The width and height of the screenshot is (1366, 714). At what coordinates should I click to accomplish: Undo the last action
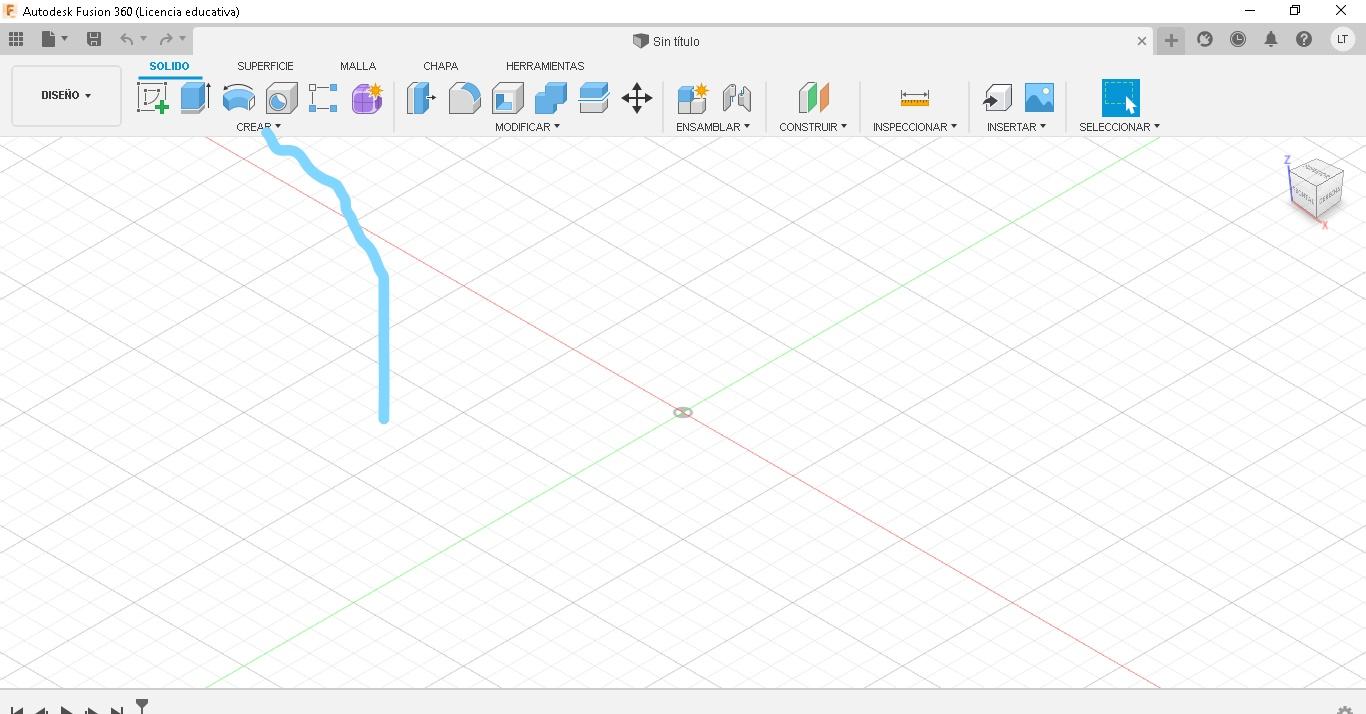pyautogui.click(x=127, y=39)
